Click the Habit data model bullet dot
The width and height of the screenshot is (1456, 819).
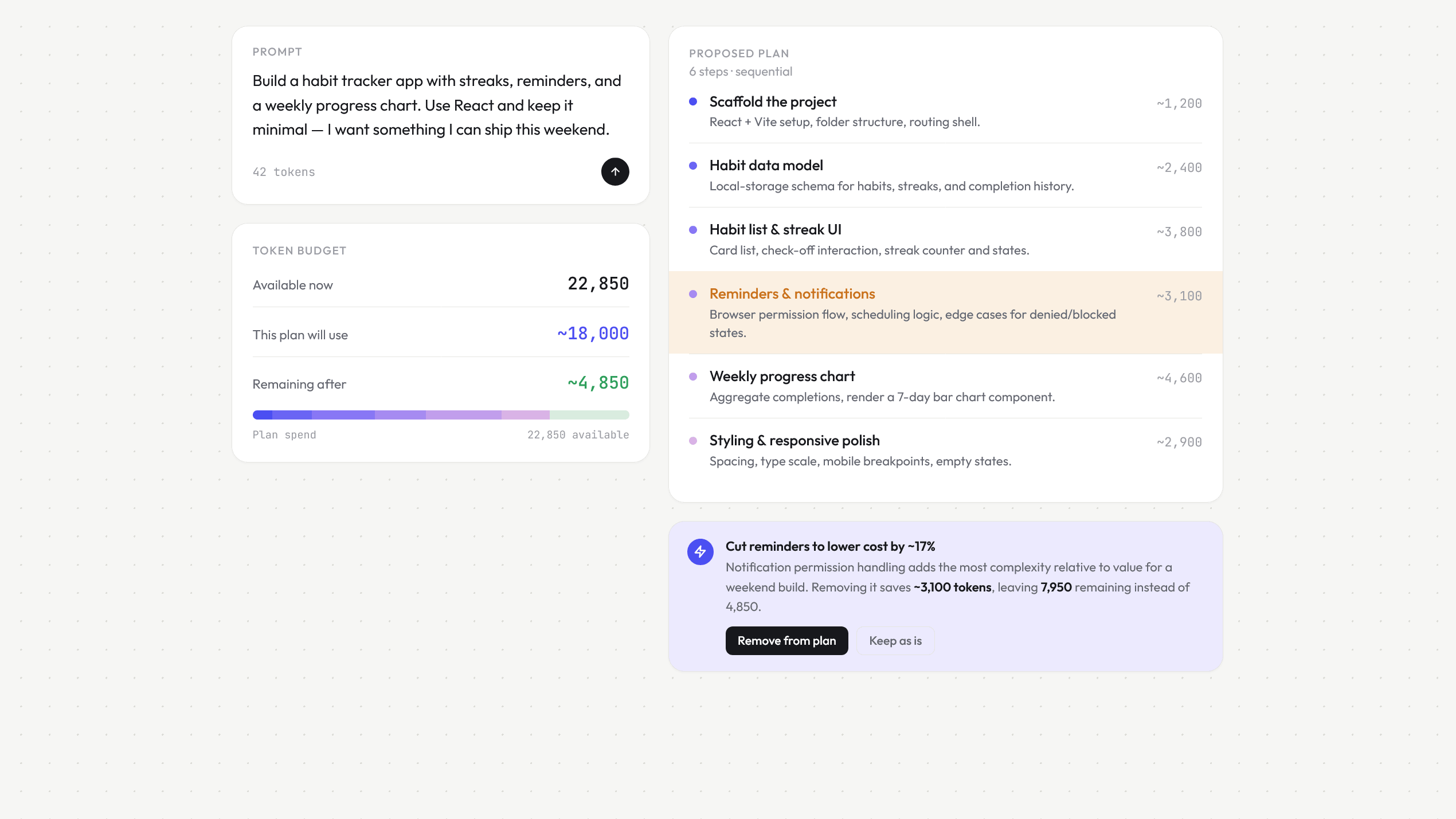[x=693, y=166]
